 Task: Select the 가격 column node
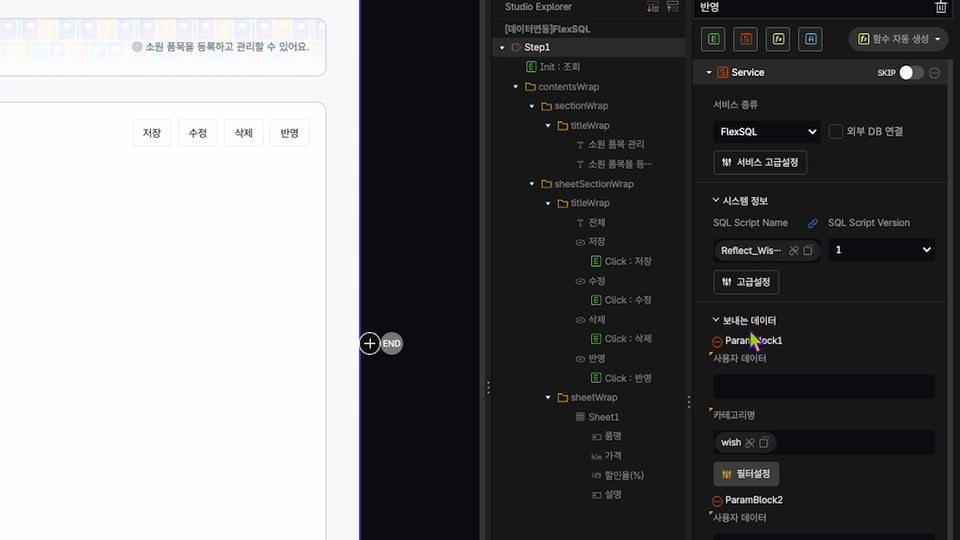point(607,456)
